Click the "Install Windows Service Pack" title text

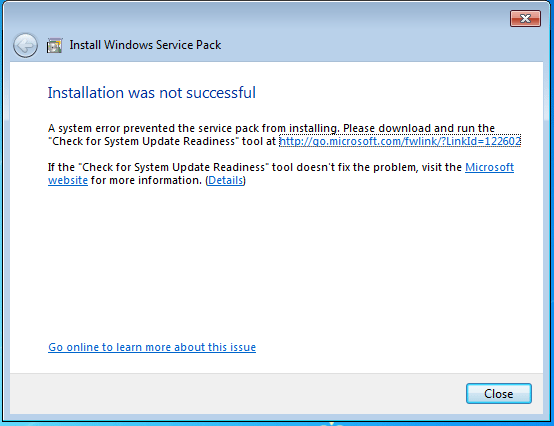click(145, 45)
